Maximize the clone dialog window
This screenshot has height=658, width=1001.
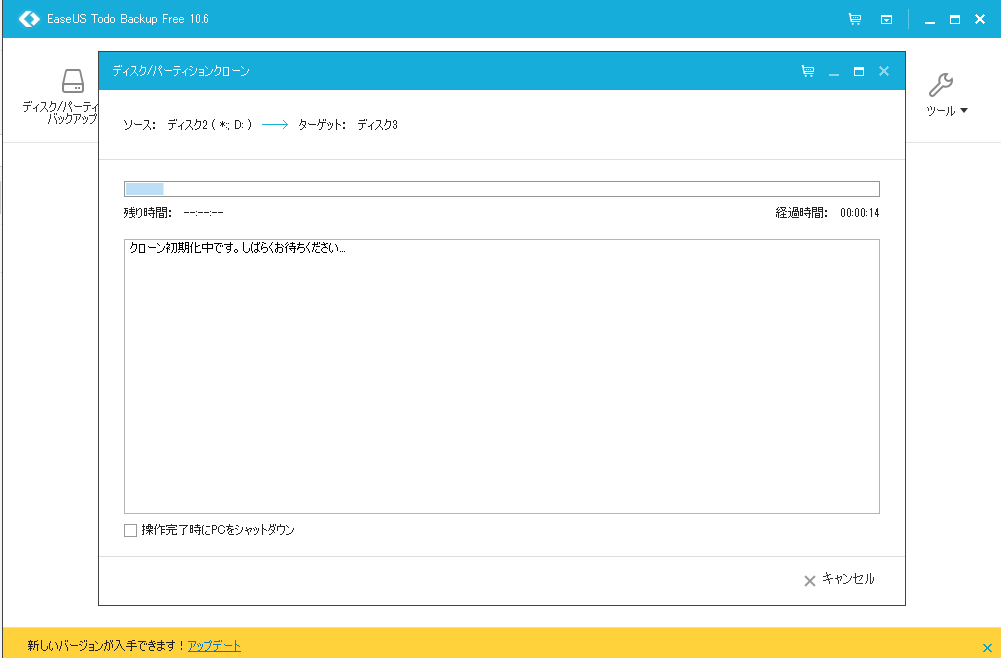(x=859, y=71)
